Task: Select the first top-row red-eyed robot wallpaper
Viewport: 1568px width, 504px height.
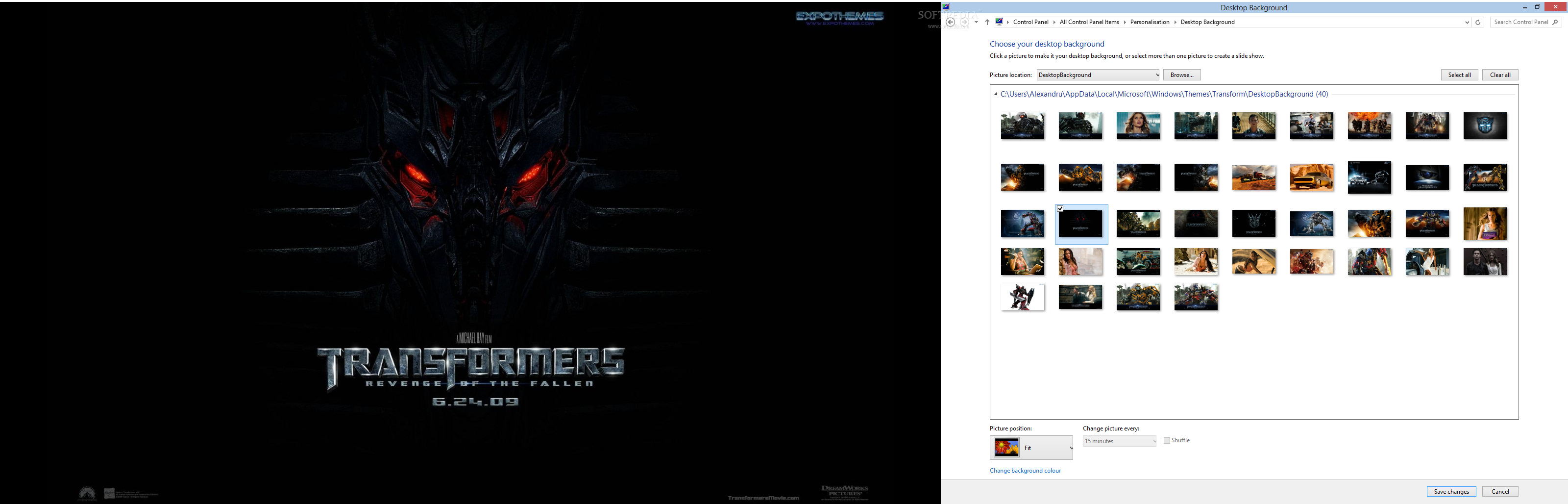Action: click(1022, 126)
